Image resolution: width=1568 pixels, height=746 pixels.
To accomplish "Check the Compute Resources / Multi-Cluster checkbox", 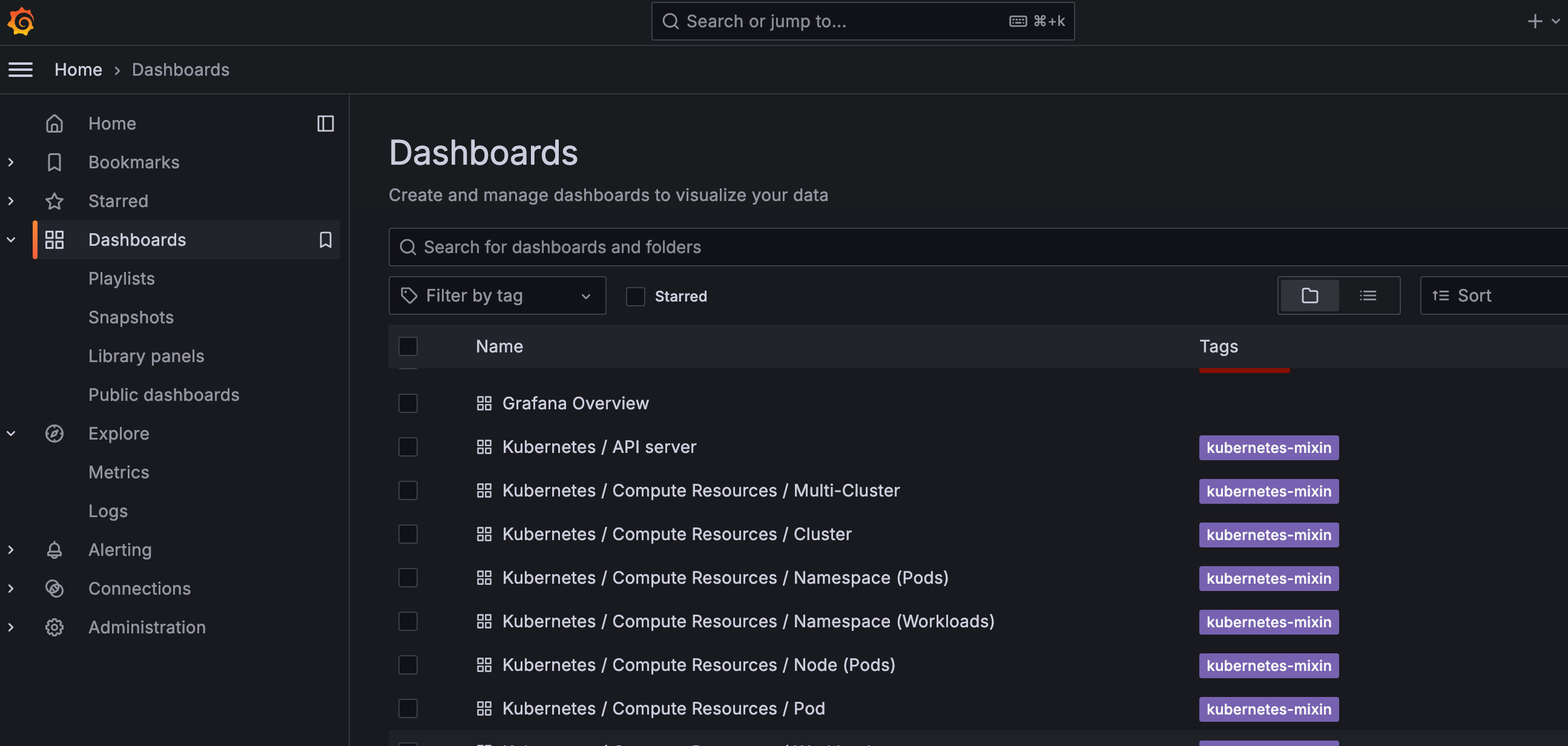I will pos(408,491).
